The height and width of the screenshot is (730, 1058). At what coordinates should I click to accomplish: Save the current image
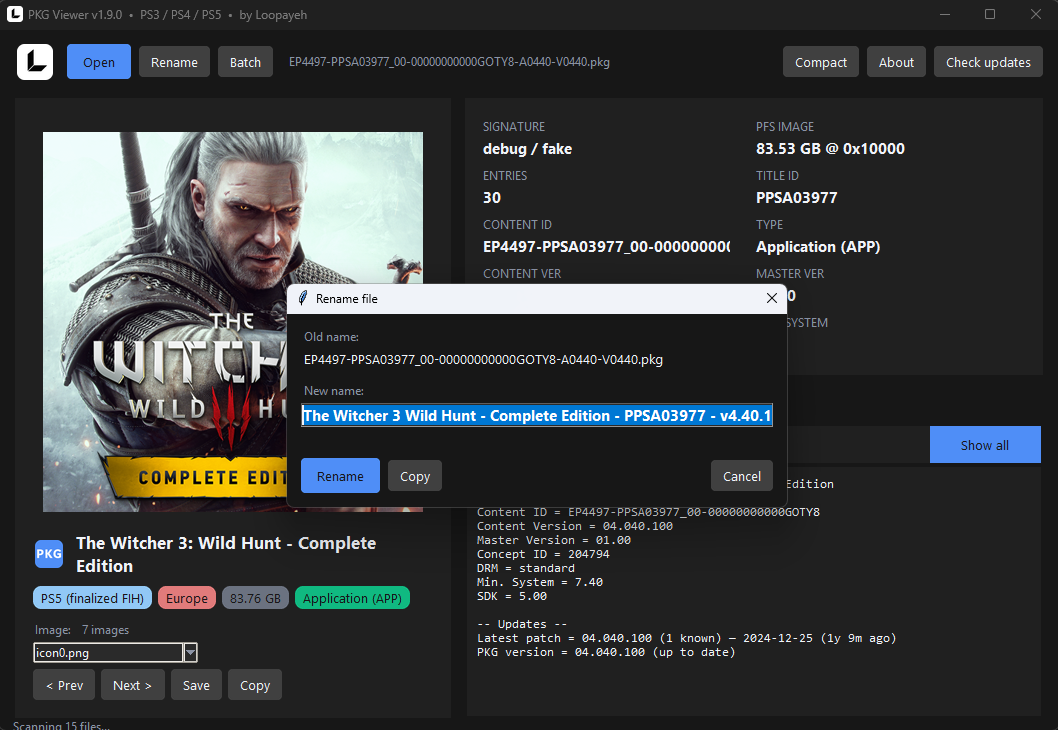pyautogui.click(x=196, y=685)
